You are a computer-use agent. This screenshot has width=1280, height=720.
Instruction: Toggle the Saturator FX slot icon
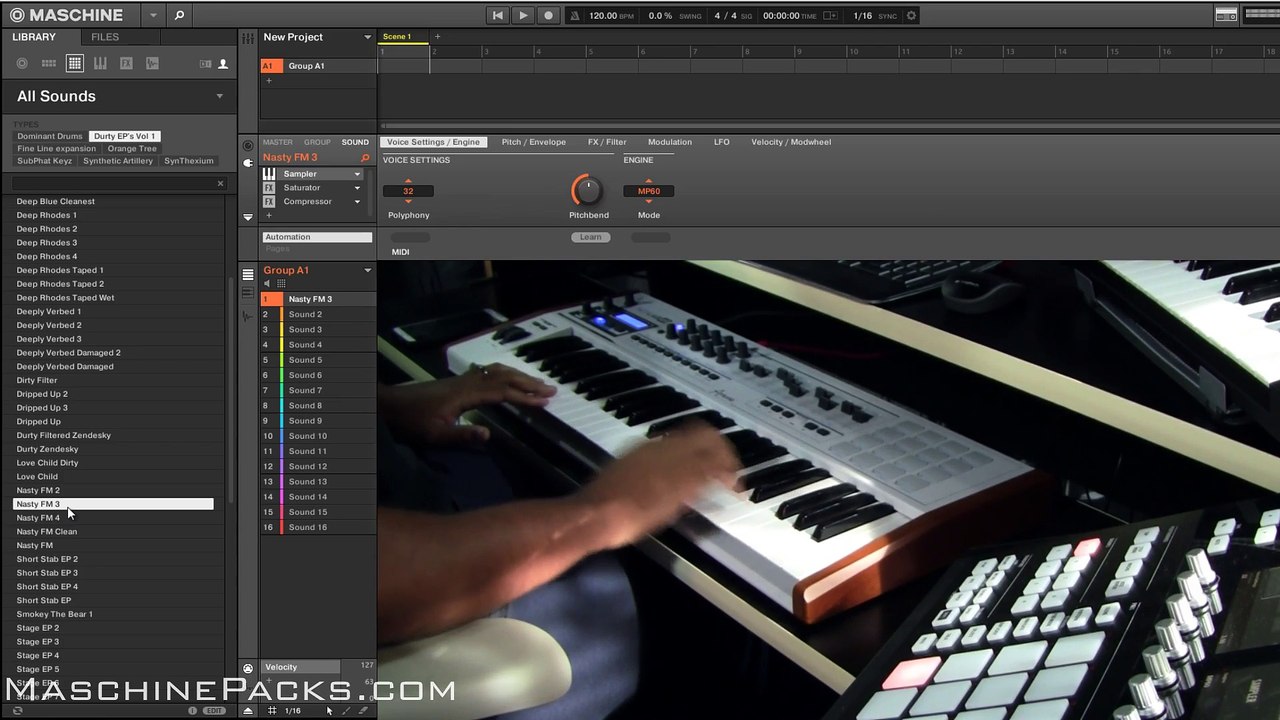pyautogui.click(x=269, y=188)
